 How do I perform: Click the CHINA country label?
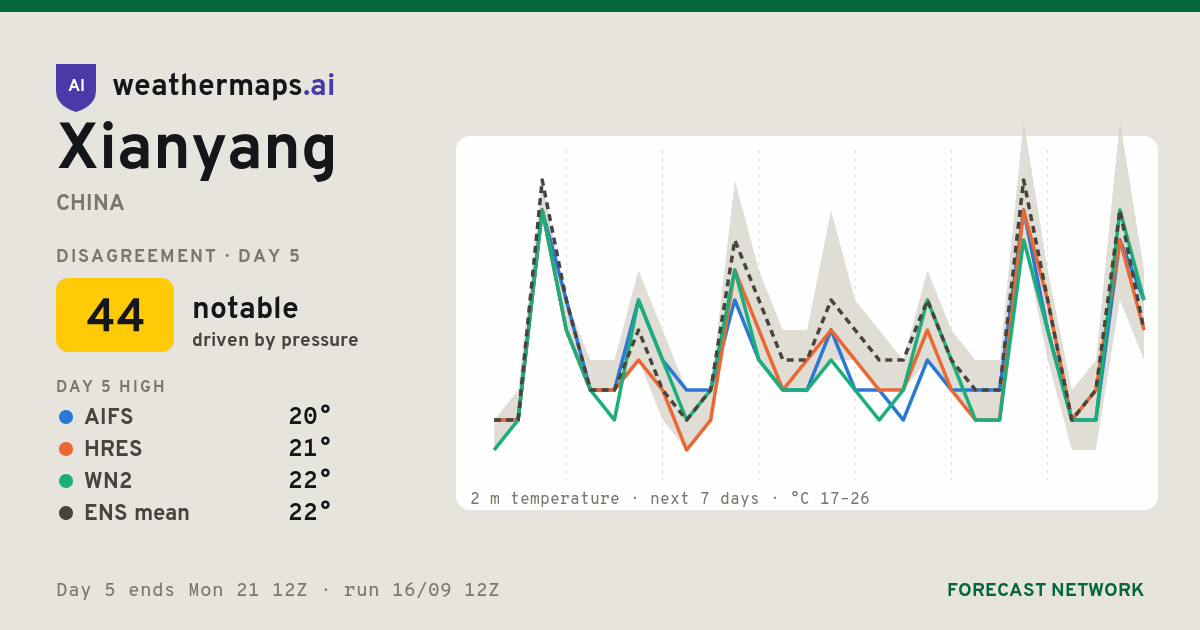coord(90,203)
